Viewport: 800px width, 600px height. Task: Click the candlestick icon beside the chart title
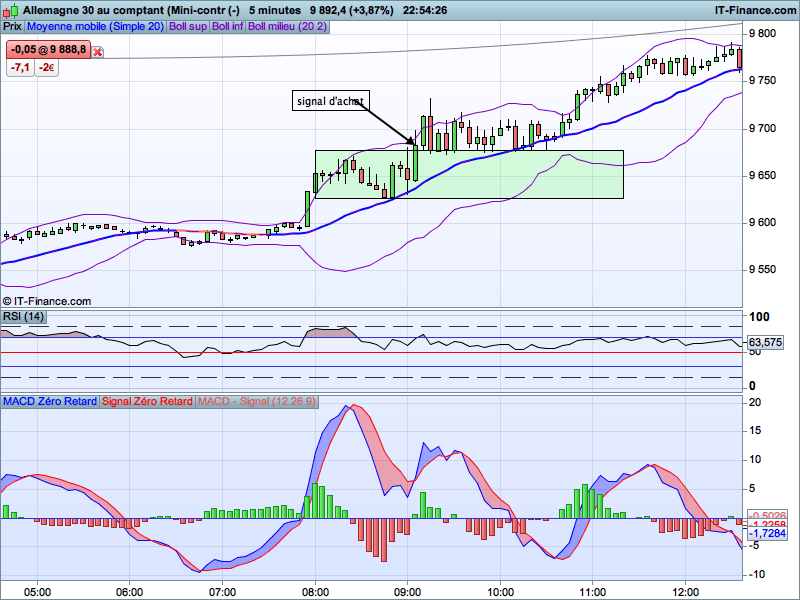click(11, 10)
